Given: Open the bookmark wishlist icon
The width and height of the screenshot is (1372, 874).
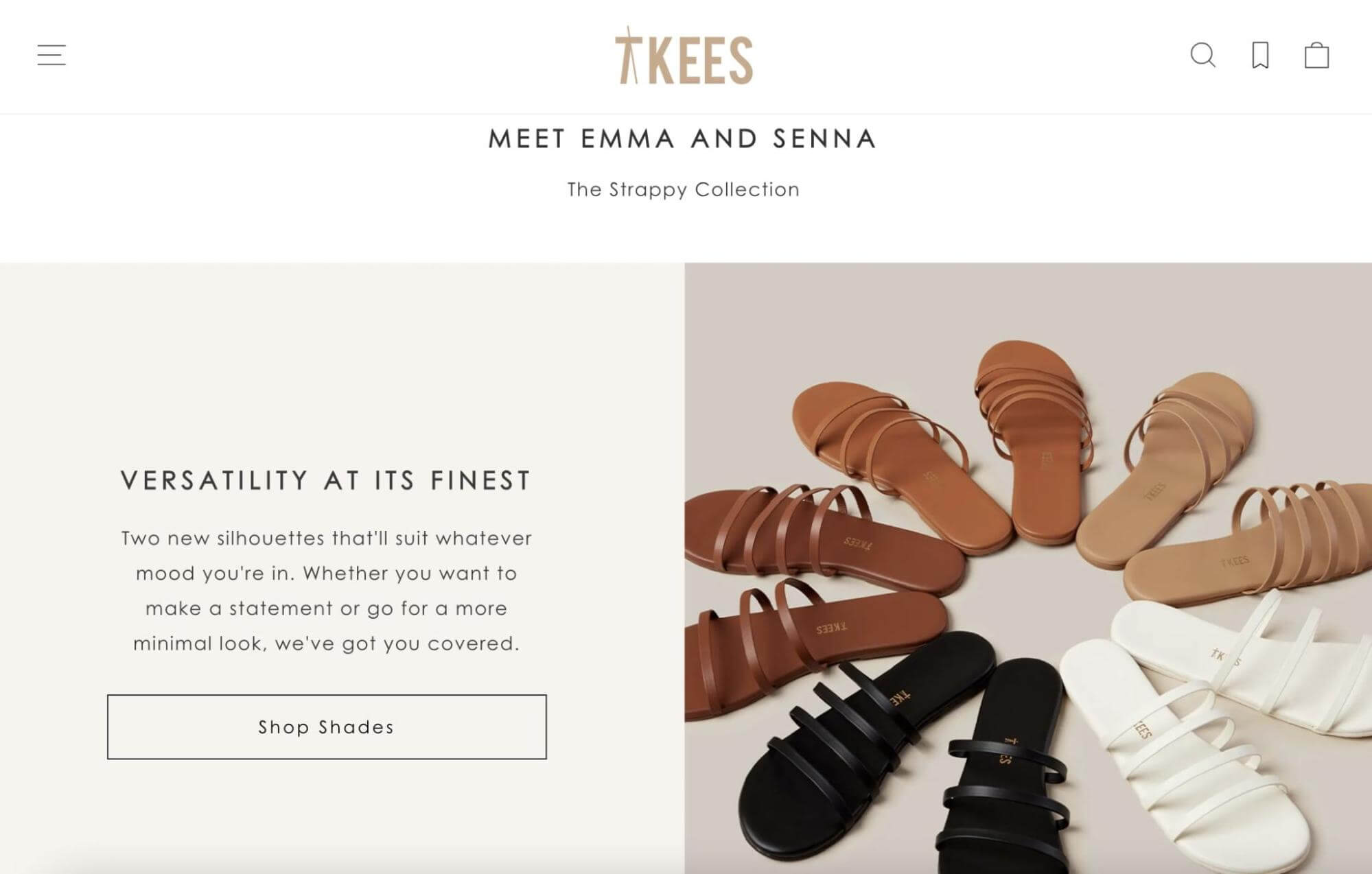Looking at the screenshot, I should tap(1260, 56).
